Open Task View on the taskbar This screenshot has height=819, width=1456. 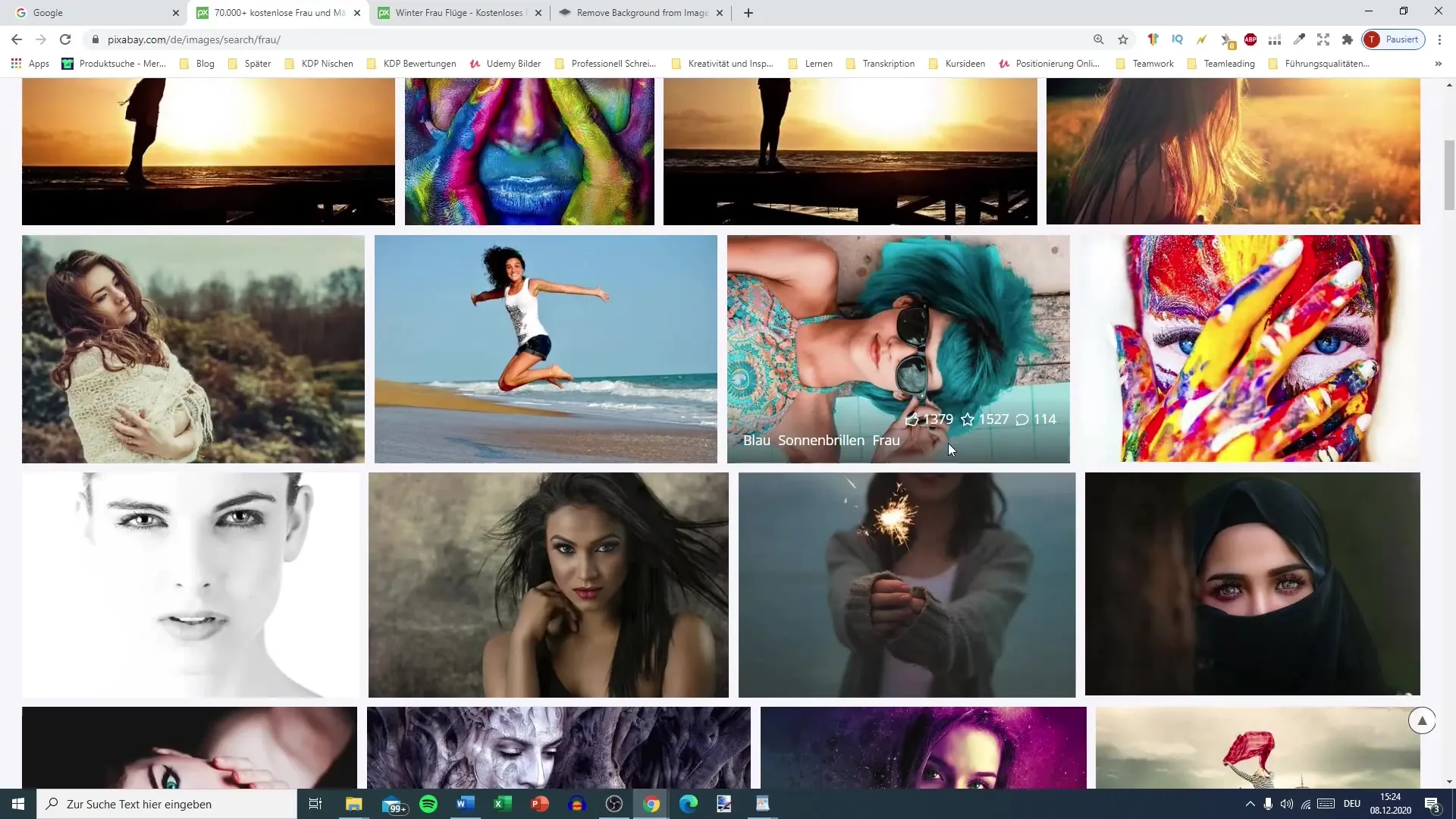point(315,804)
